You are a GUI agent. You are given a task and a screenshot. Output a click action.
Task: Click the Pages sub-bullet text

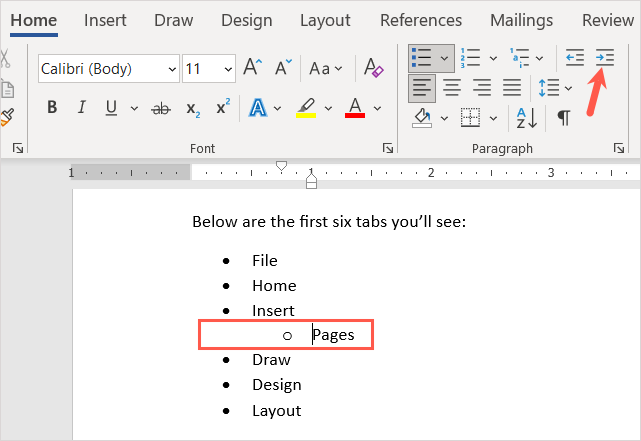pos(334,335)
